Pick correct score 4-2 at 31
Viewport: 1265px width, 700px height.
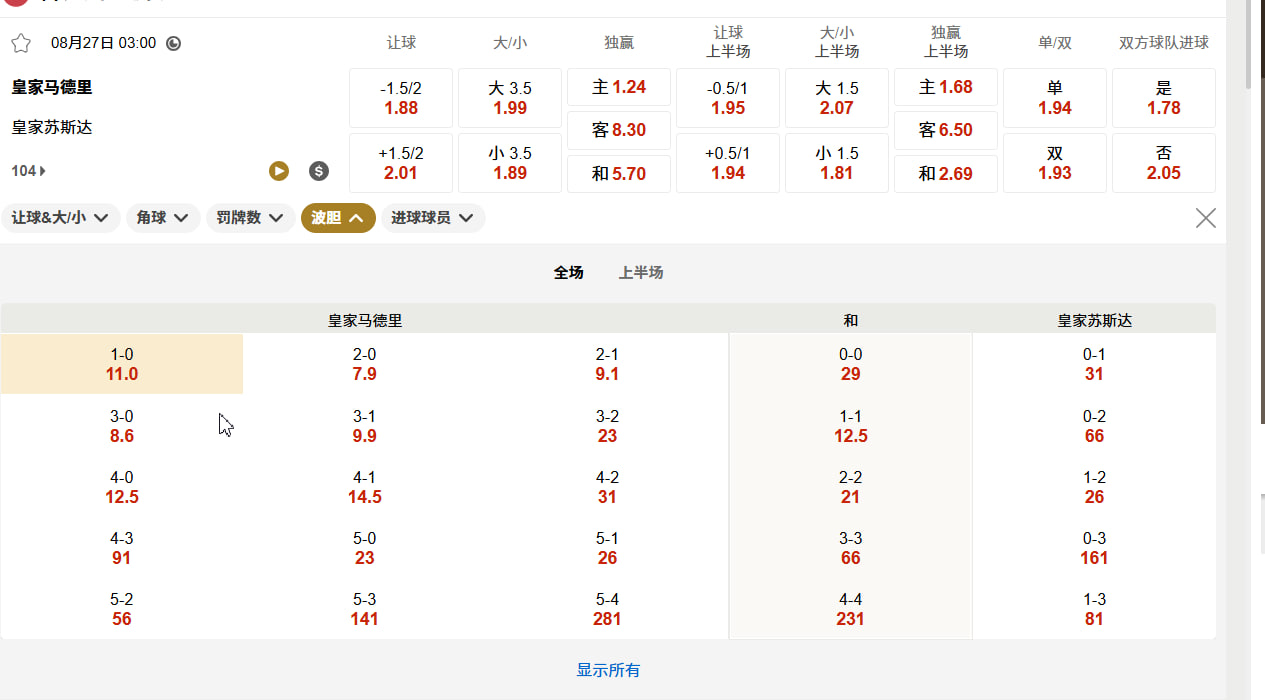[x=607, y=487]
